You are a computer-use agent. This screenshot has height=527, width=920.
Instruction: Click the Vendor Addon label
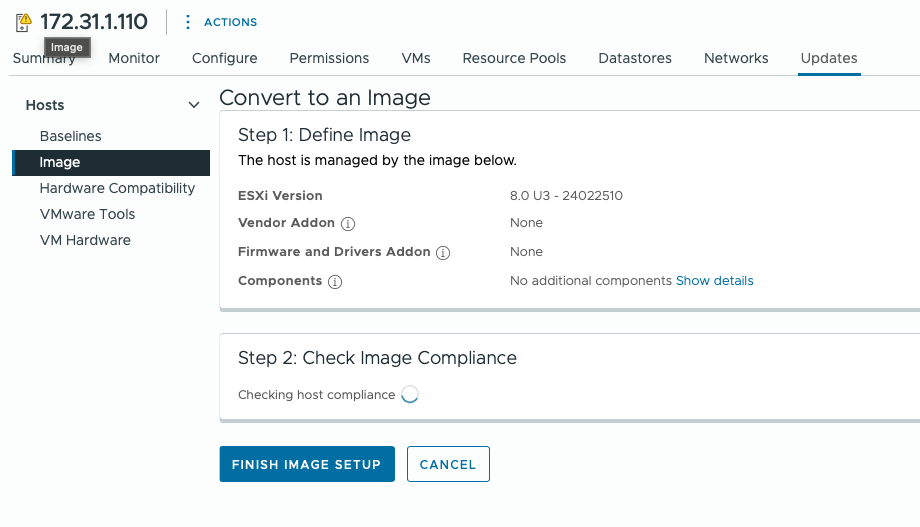(286, 223)
